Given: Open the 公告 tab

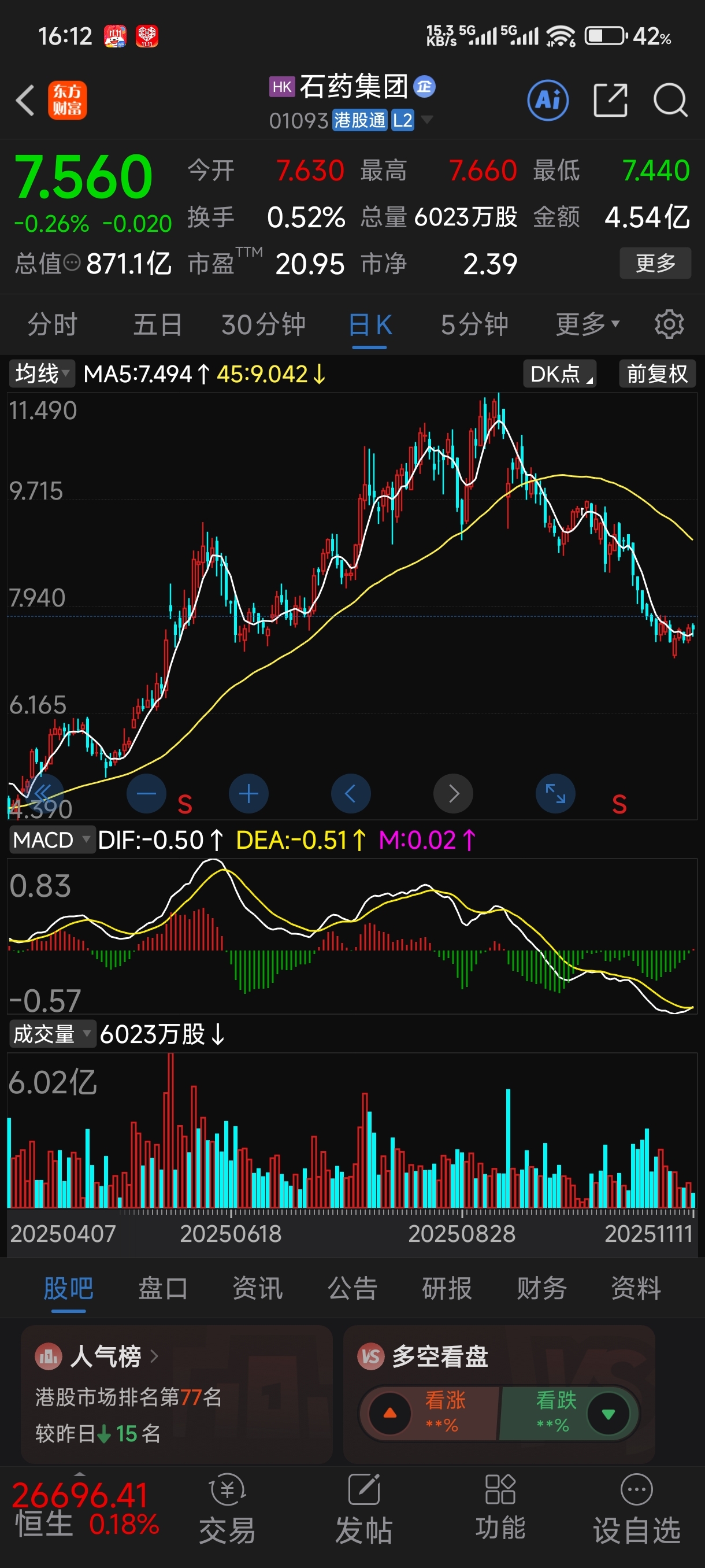Looking at the screenshot, I should [x=352, y=1289].
